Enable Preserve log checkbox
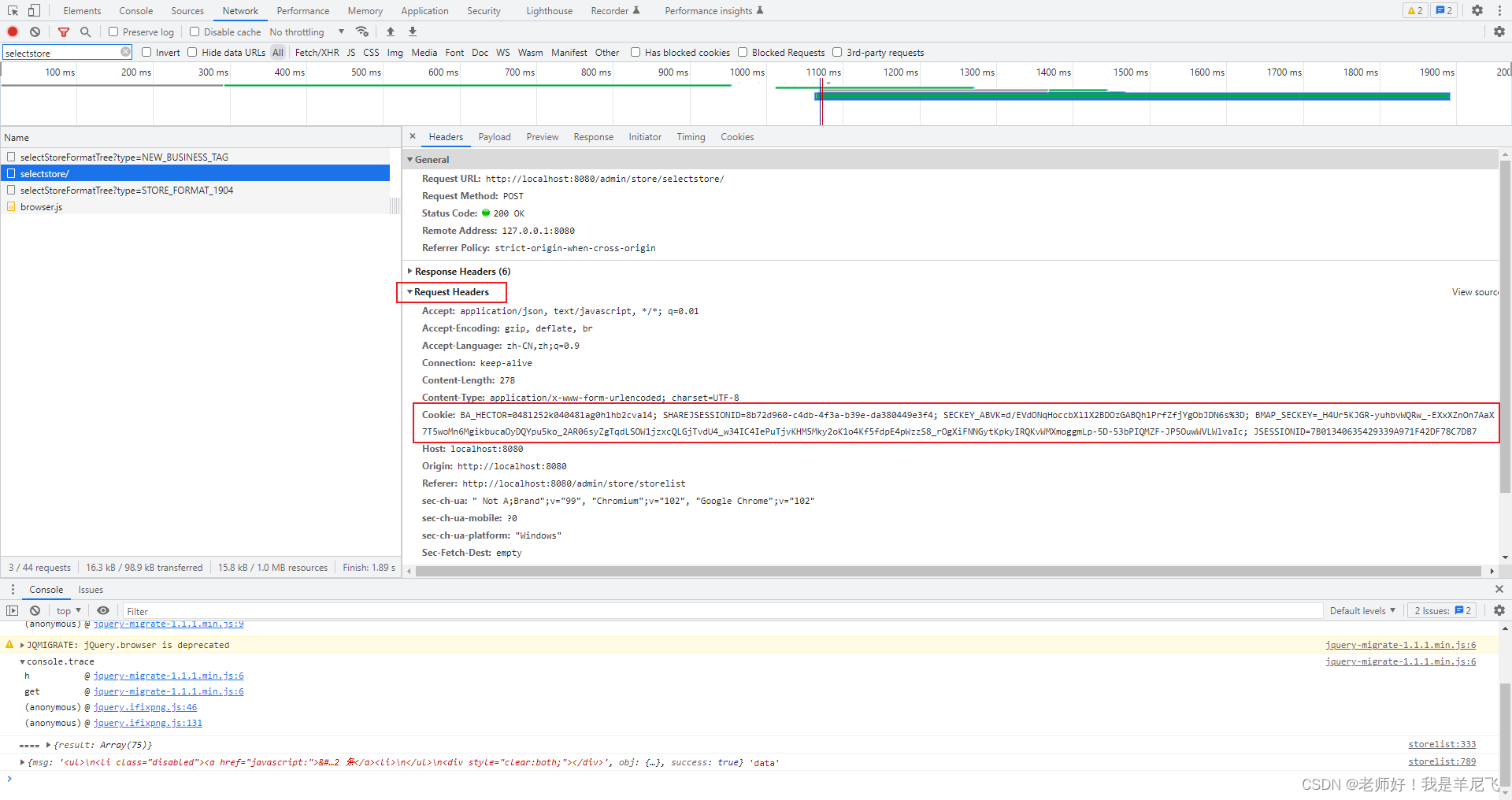This screenshot has width=1512, height=800. point(113,32)
